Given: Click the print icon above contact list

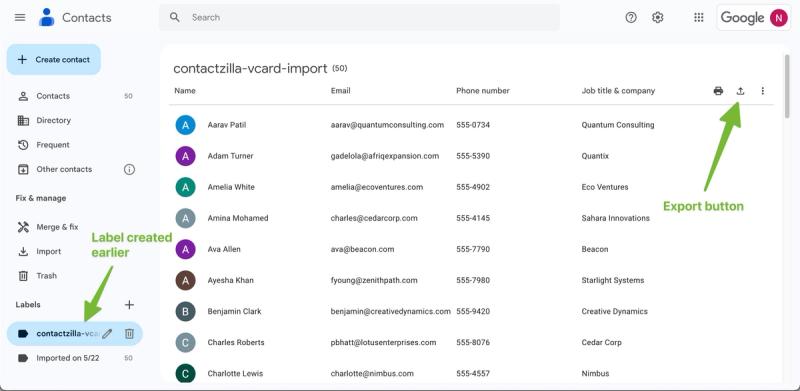Looking at the screenshot, I should (718, 91).
